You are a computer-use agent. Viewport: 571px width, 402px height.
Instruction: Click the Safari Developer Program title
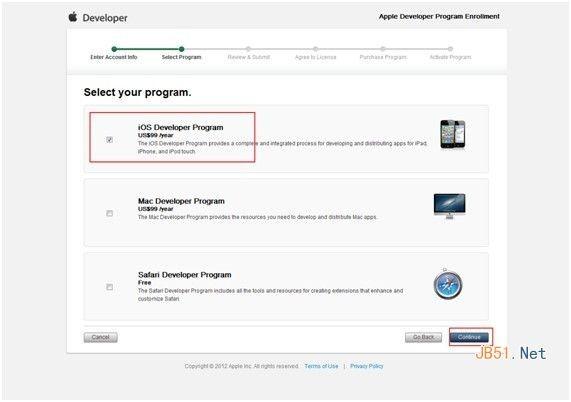[185, 275]
